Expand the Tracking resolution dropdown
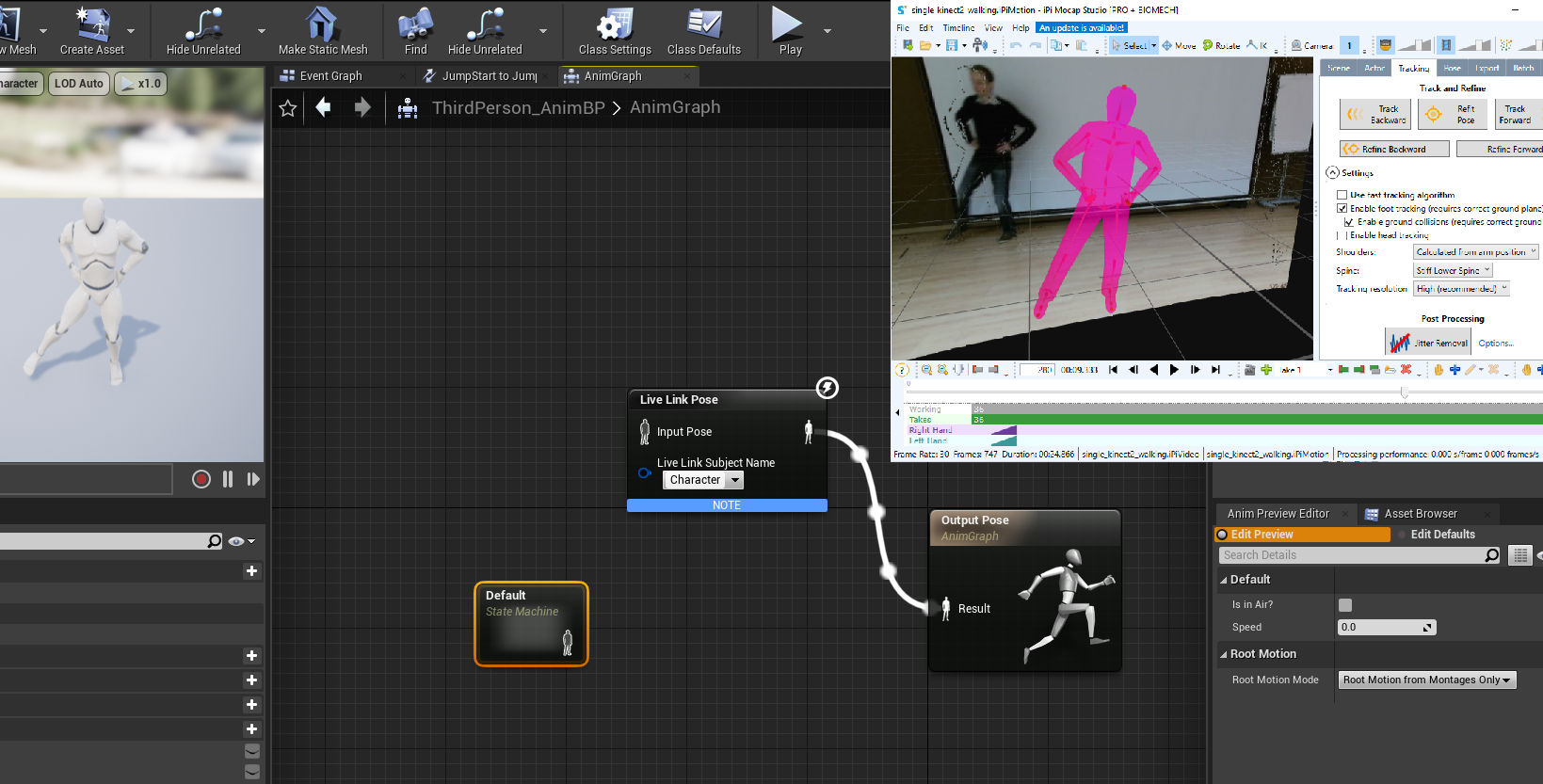 pyautogui.click(x=1461, y=289)
